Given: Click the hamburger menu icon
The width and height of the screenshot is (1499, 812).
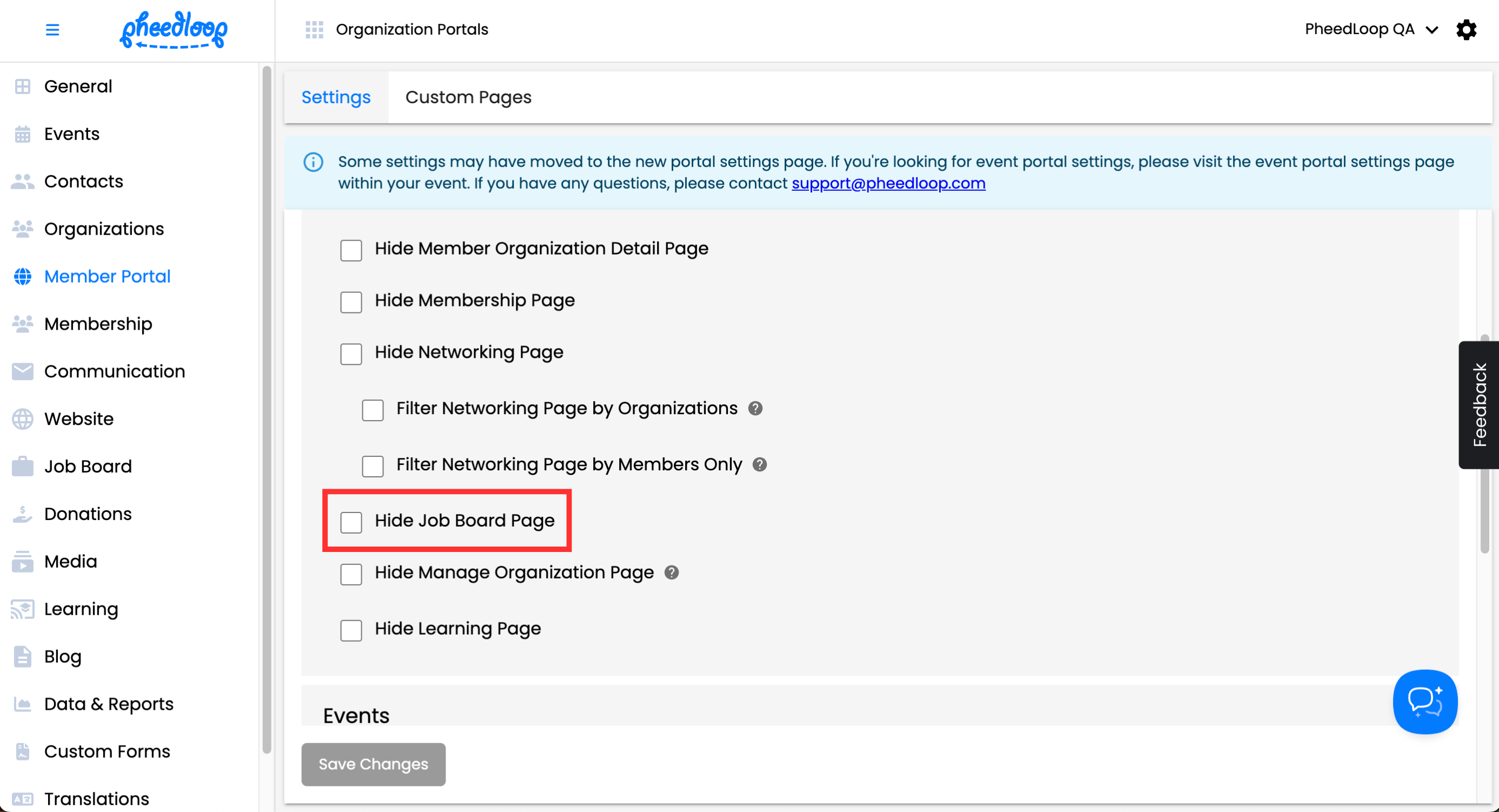Looking at the screenshot, I should click(x=52, y=29).
